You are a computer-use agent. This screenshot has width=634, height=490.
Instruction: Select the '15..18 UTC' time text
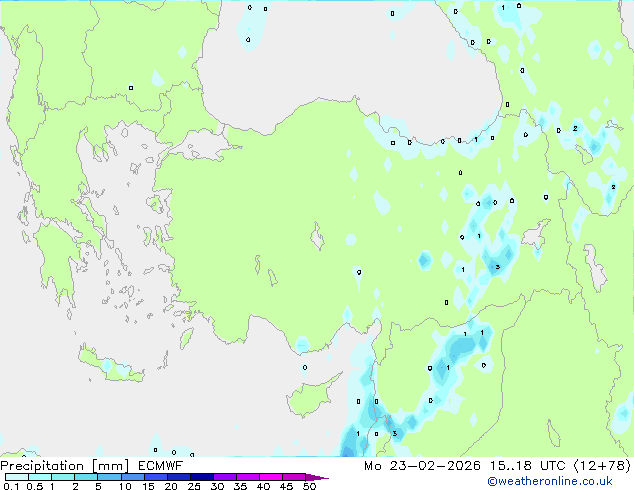[527, 466]
